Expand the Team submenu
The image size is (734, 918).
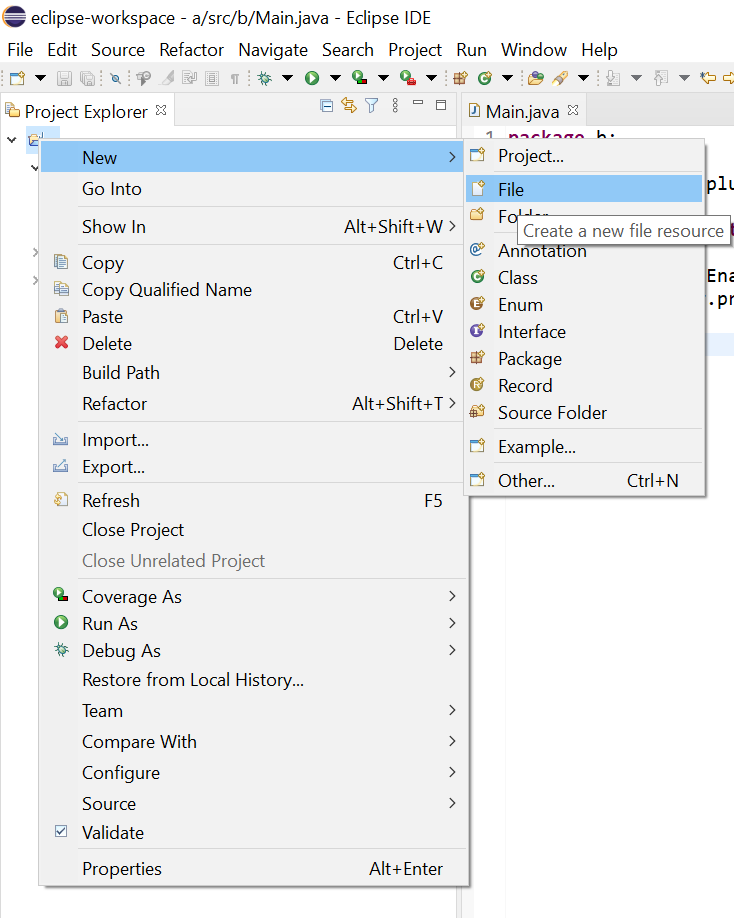tap(254, 710)
